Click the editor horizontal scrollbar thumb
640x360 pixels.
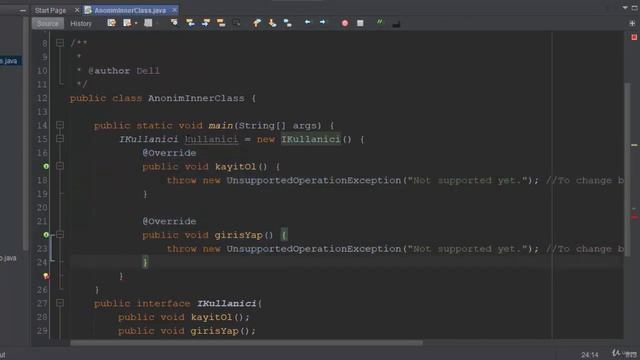[x=247, y=343]
